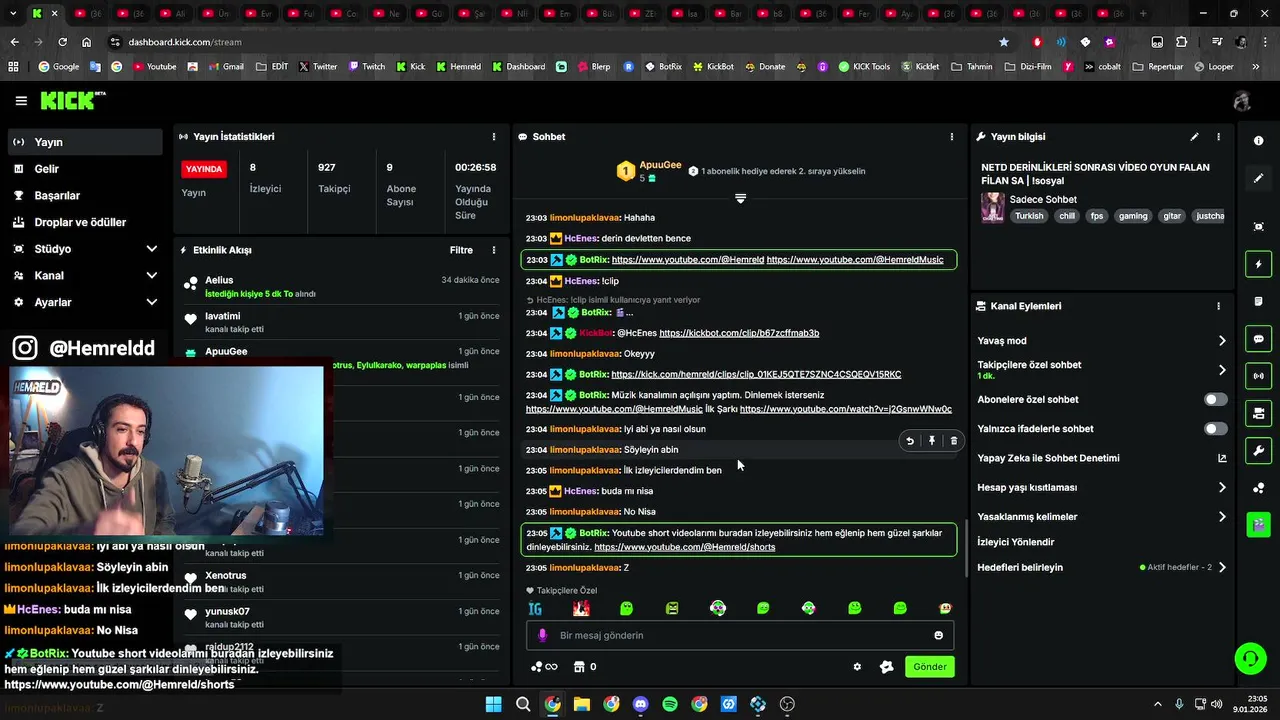Open Yapay Zeka ile Sohbet Denetimi external link
This screenshot has height=720, width=1280.
[1221, 458]
